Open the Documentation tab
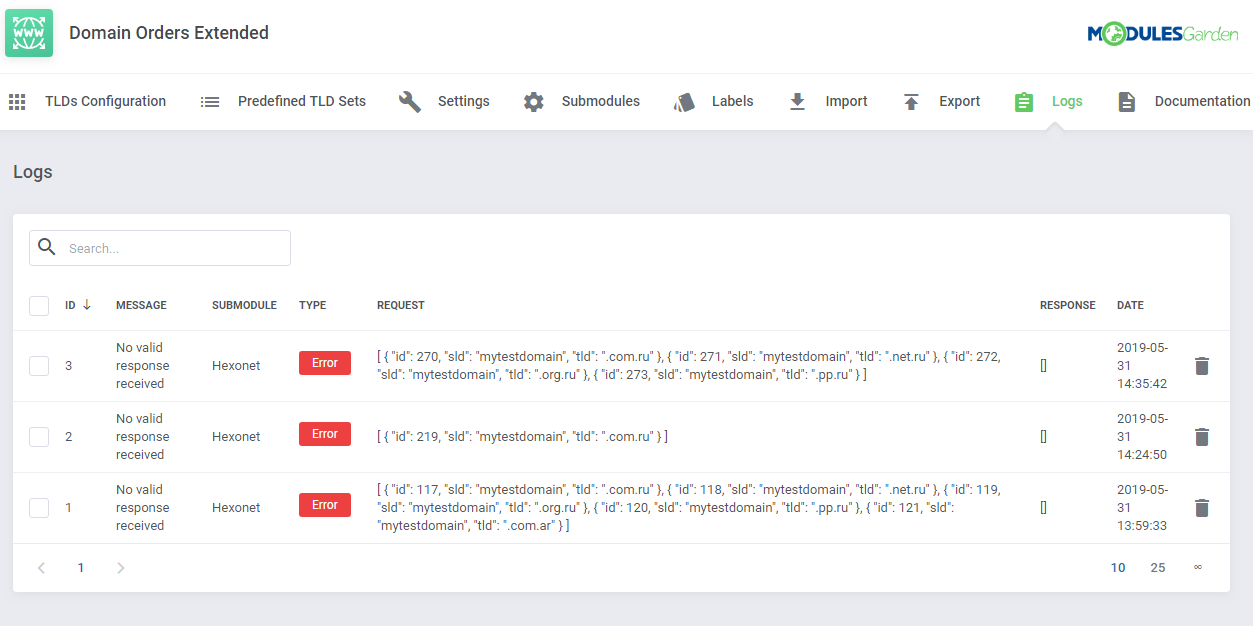 [x=1202, y=101]
